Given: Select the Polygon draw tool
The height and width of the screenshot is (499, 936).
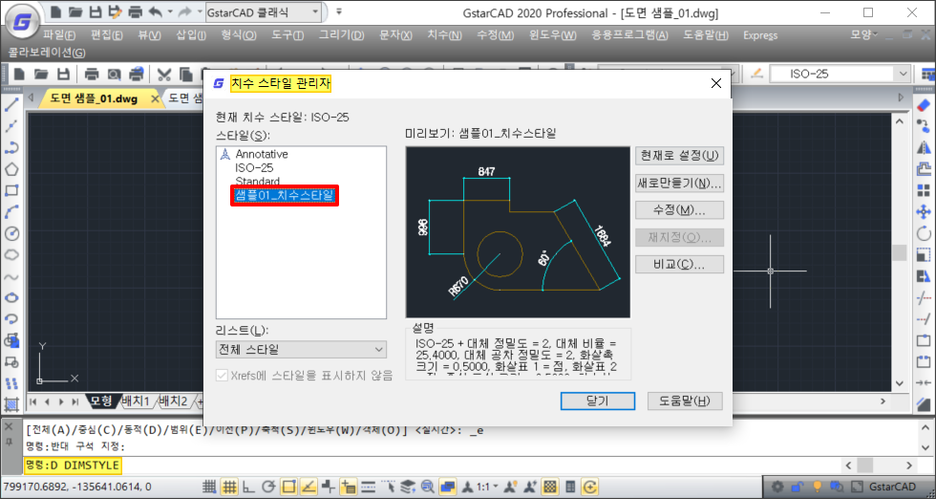Looking at the screenshot, I should point(11,170).
